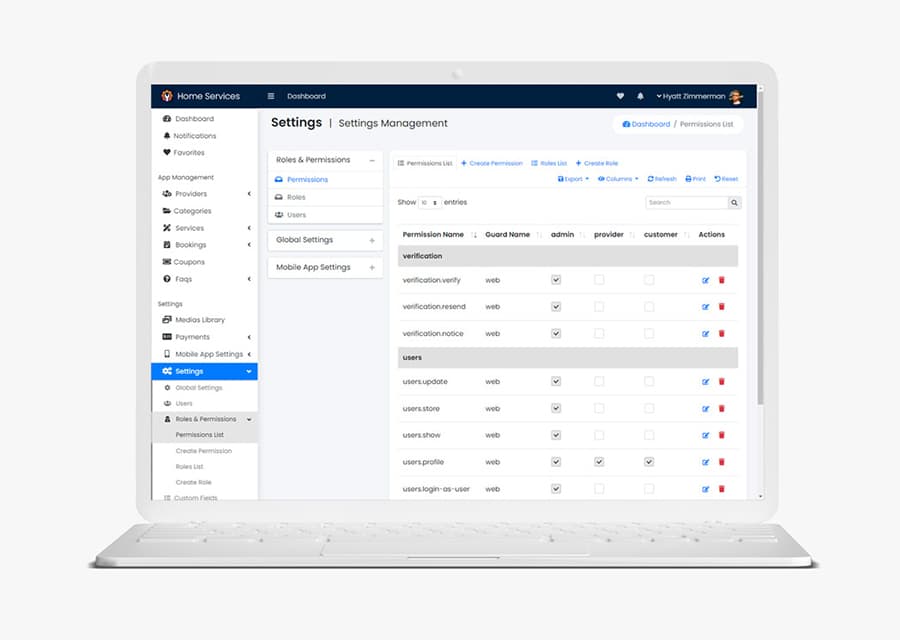
Task: Edit the users.profile permission
Action: coord(705,462)
